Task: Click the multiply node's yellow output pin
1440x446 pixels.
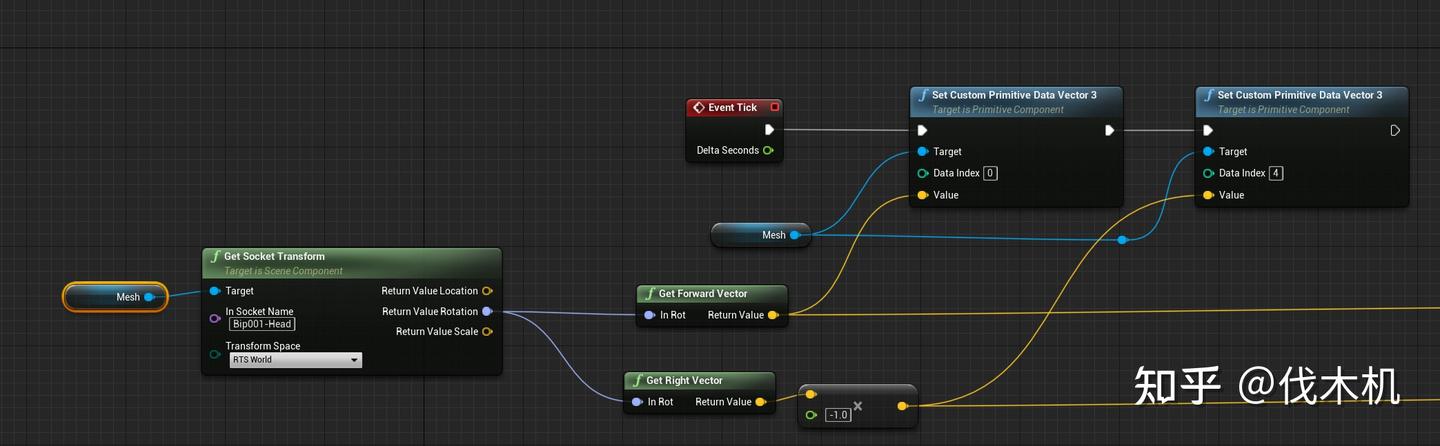Action: 902,406
